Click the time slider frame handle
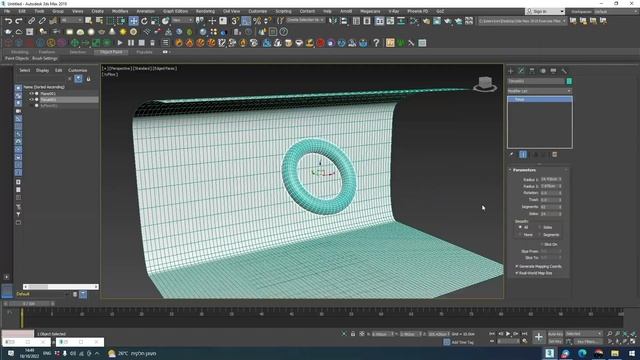Screen dimensions: 640x360 [x=29, y=304]
